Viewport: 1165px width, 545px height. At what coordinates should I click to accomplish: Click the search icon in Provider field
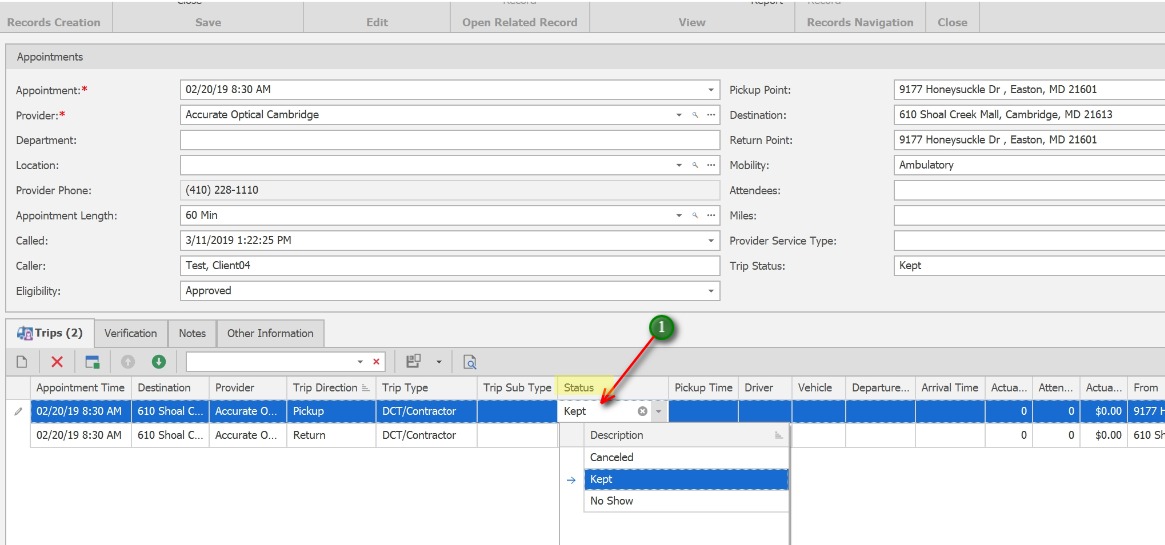(695, 115)
